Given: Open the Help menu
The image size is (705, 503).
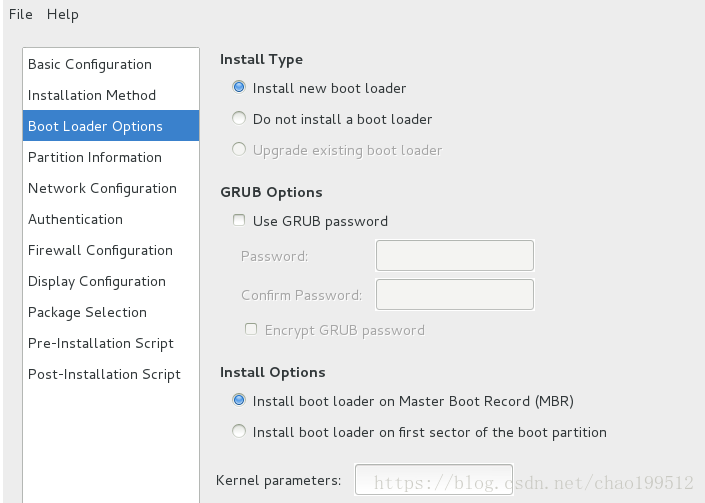Looking at the screenshot, I should tap(62, 14).
